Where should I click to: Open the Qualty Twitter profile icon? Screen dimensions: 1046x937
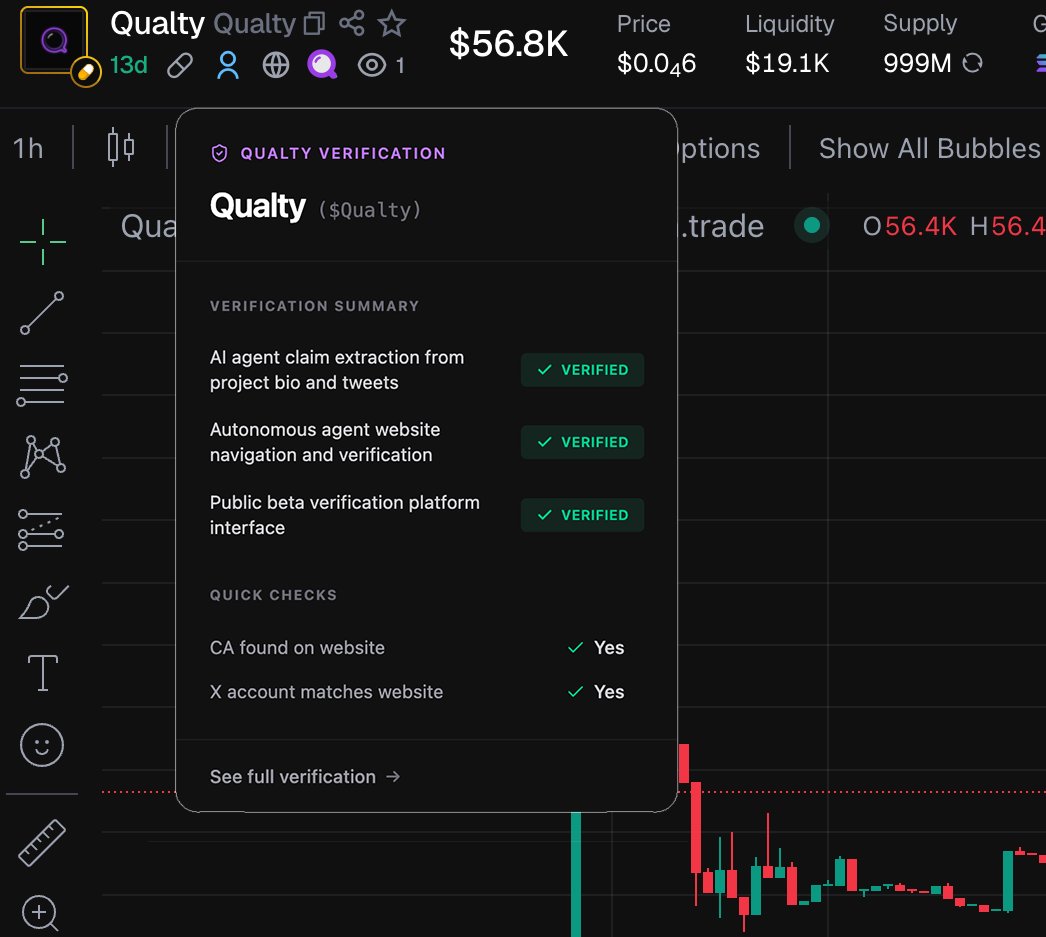pos(227,62)
